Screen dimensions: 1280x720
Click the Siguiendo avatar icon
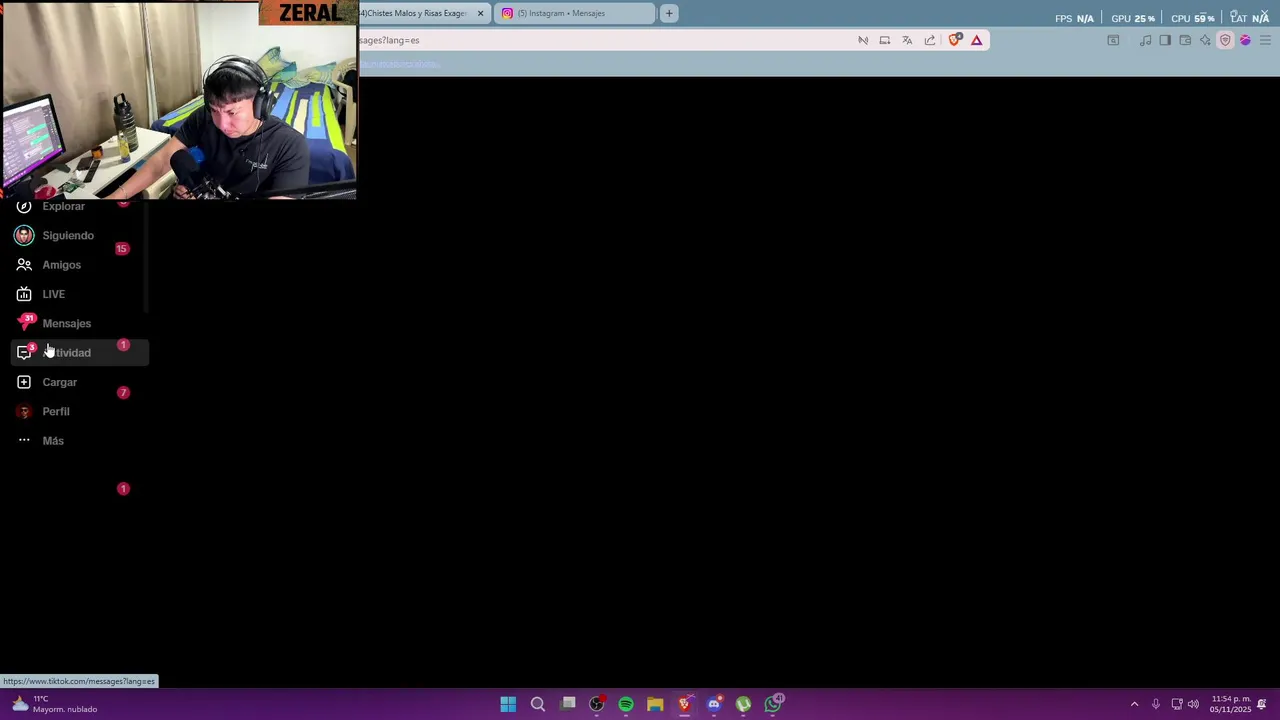tap(24, 236)
